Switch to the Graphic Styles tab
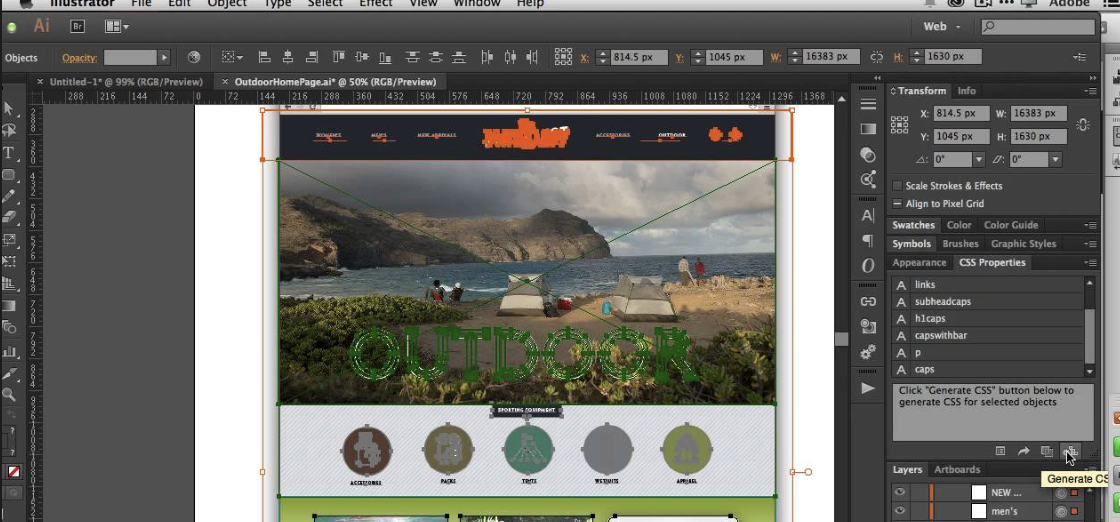1120x522 pixels. pyautogui.click(x=1023, y=244)
